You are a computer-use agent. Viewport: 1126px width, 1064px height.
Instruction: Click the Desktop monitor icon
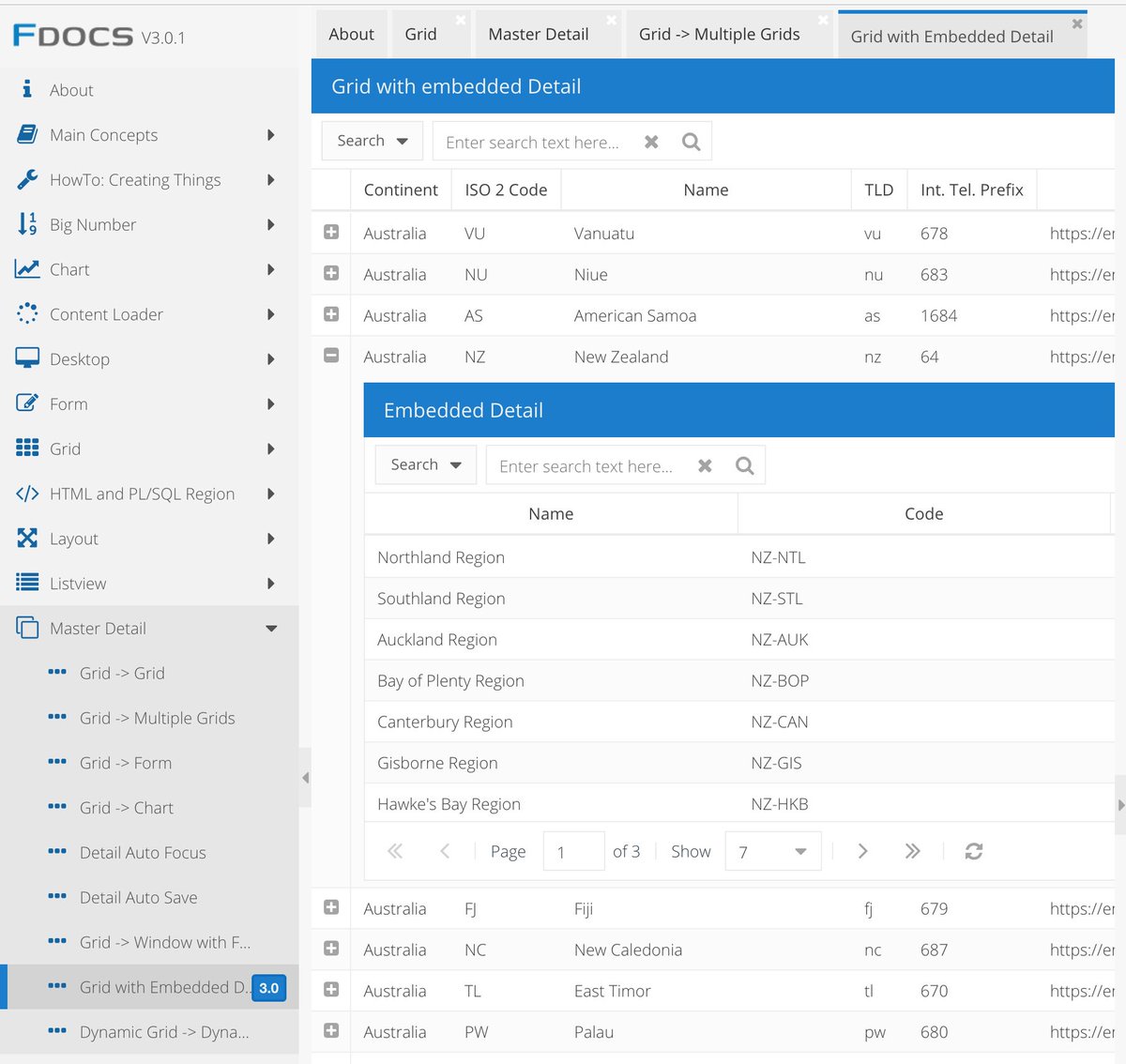(x=27, y=358)
